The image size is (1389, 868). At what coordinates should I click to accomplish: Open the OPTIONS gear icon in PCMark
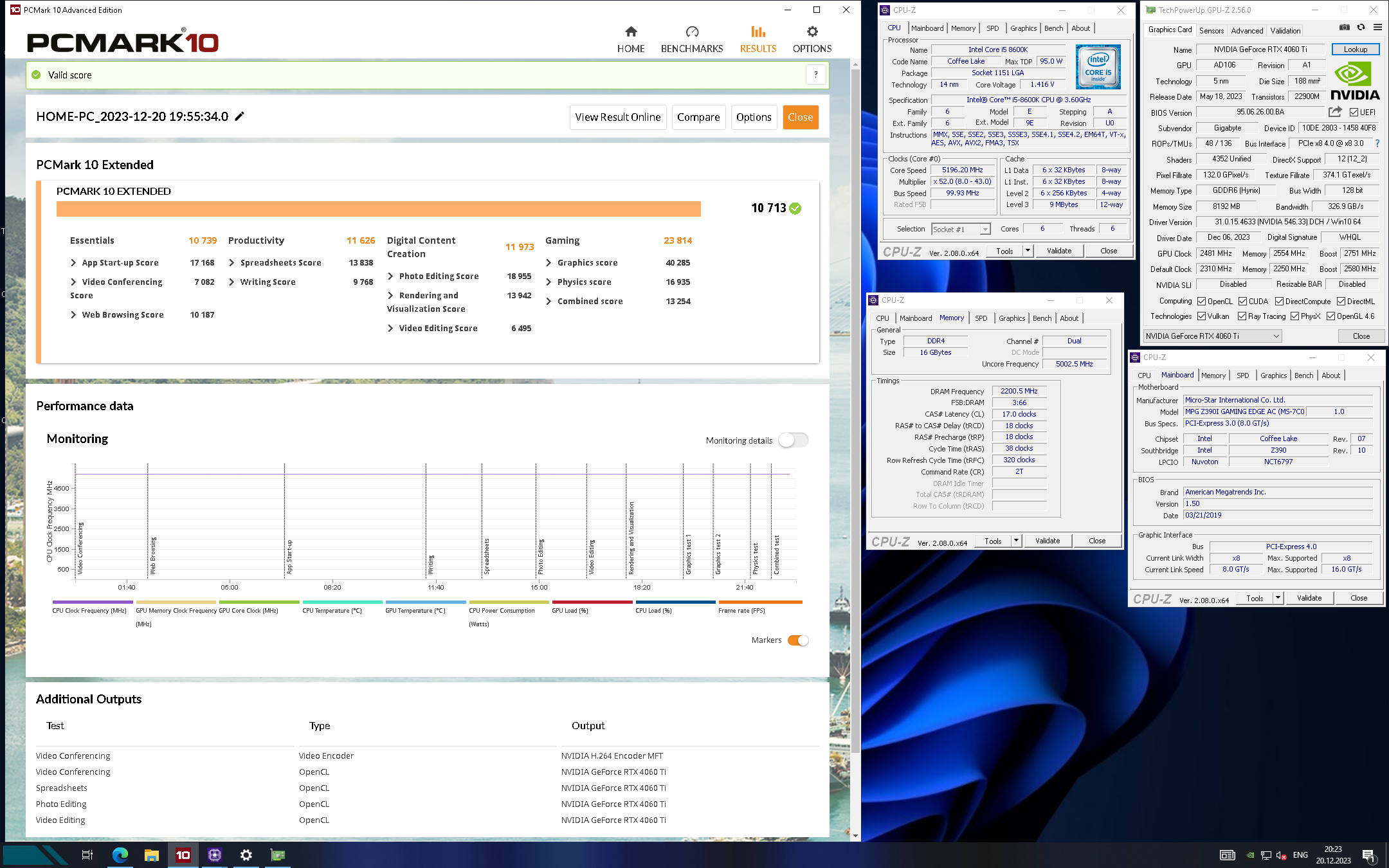pyautogui.click(x=812, y=32)
